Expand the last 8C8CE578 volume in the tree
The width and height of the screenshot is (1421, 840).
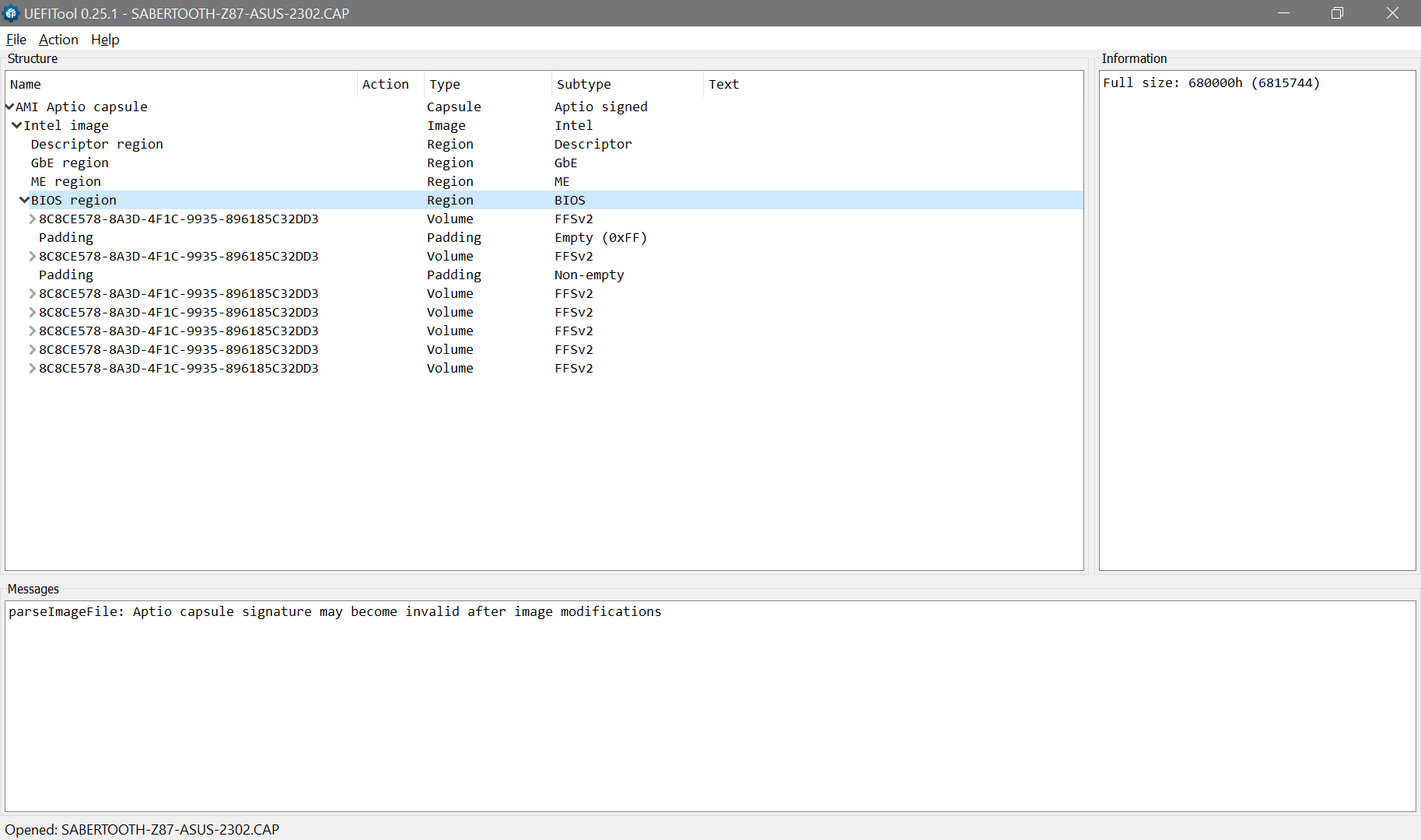pyautogui.click(x=32, y=368)
